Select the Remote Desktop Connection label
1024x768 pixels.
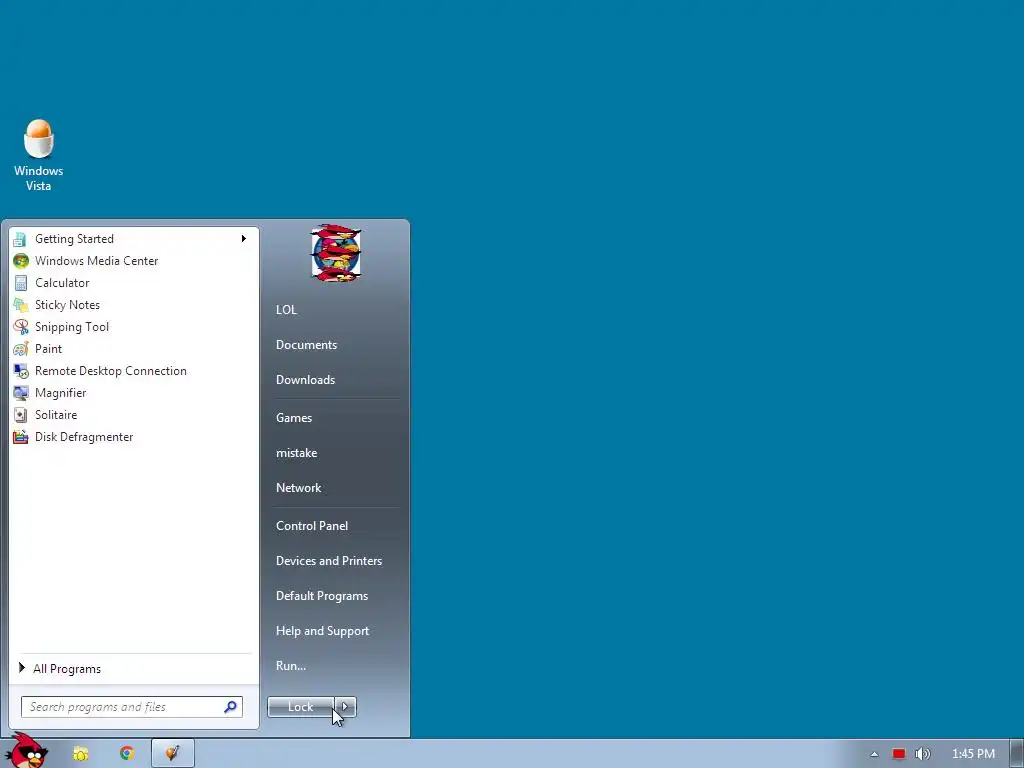tap(111, 371)
